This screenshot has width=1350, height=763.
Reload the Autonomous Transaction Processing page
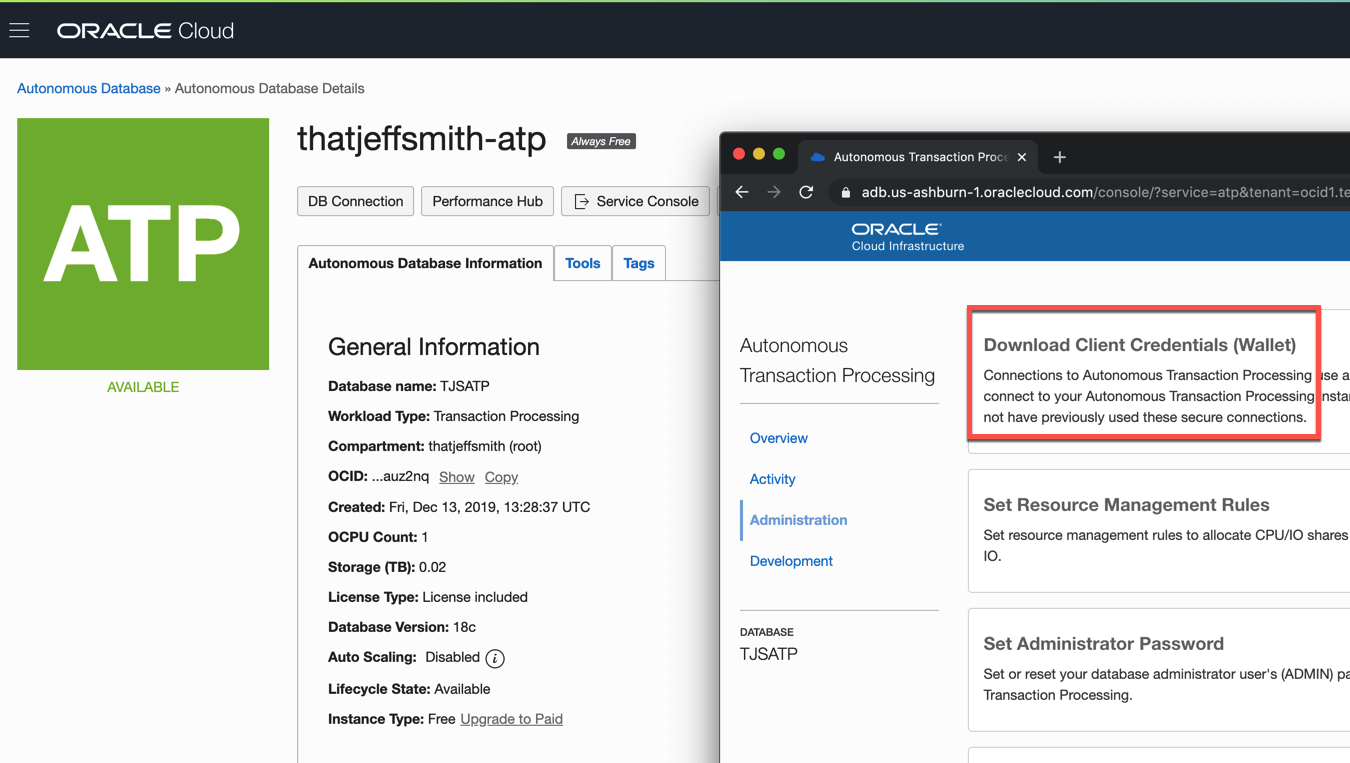point(806,192)
